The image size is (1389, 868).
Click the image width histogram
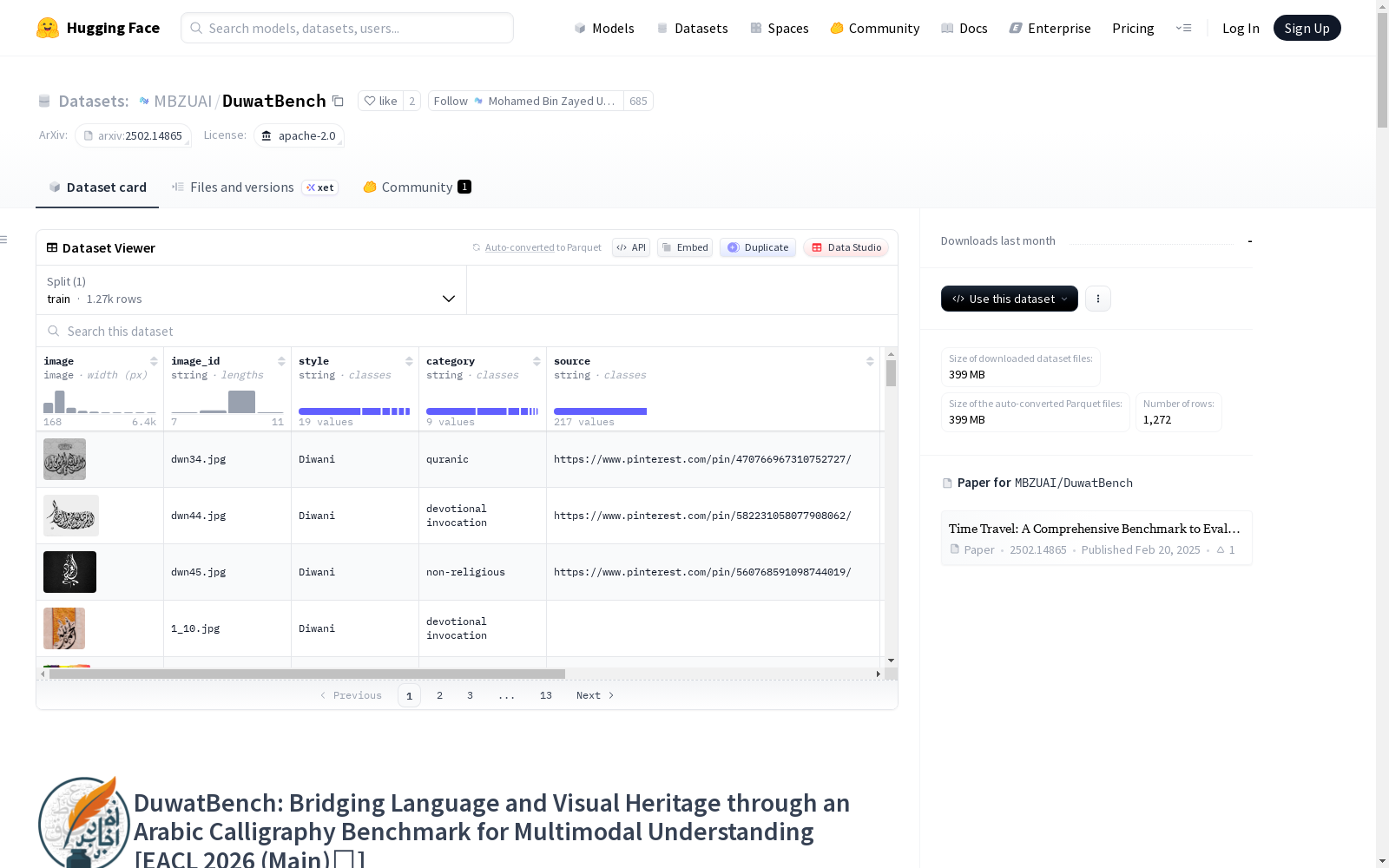100,402
